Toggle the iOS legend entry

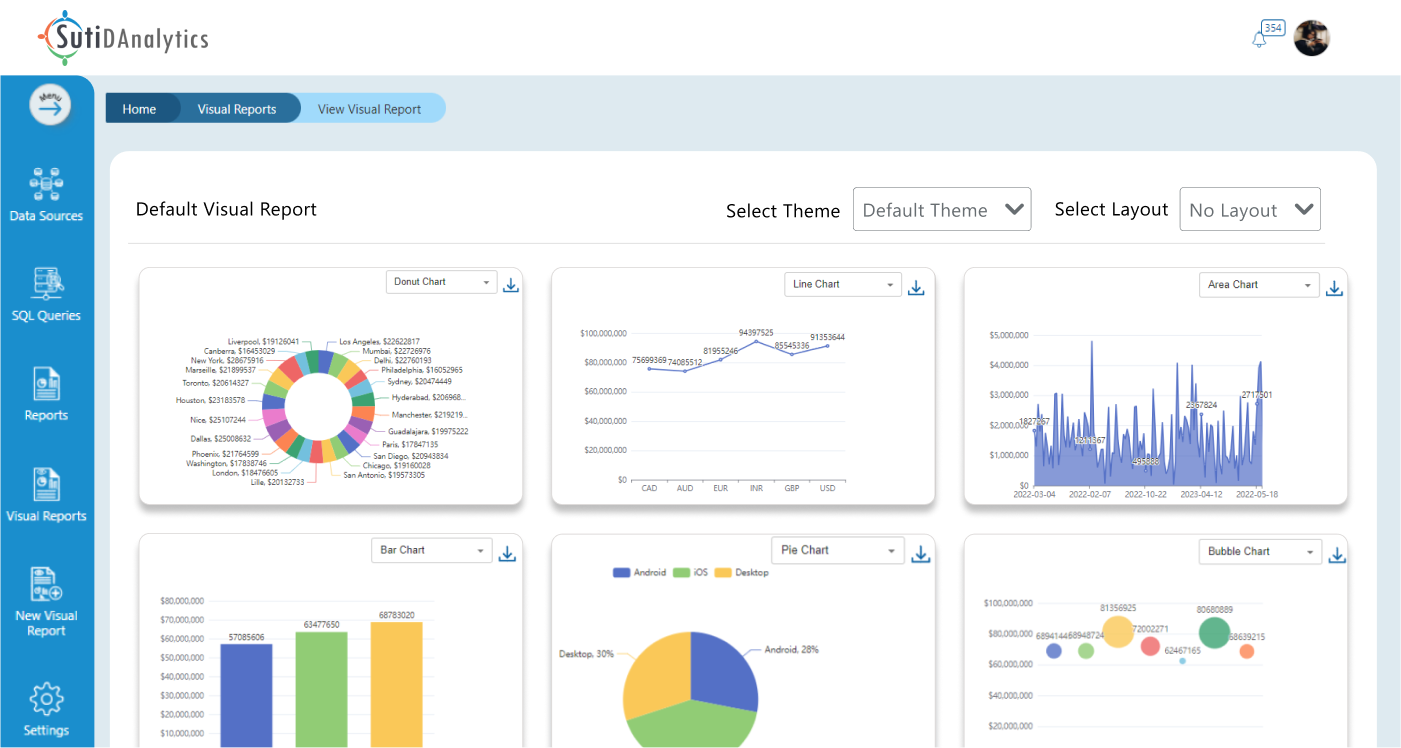(x=691, y=573)
